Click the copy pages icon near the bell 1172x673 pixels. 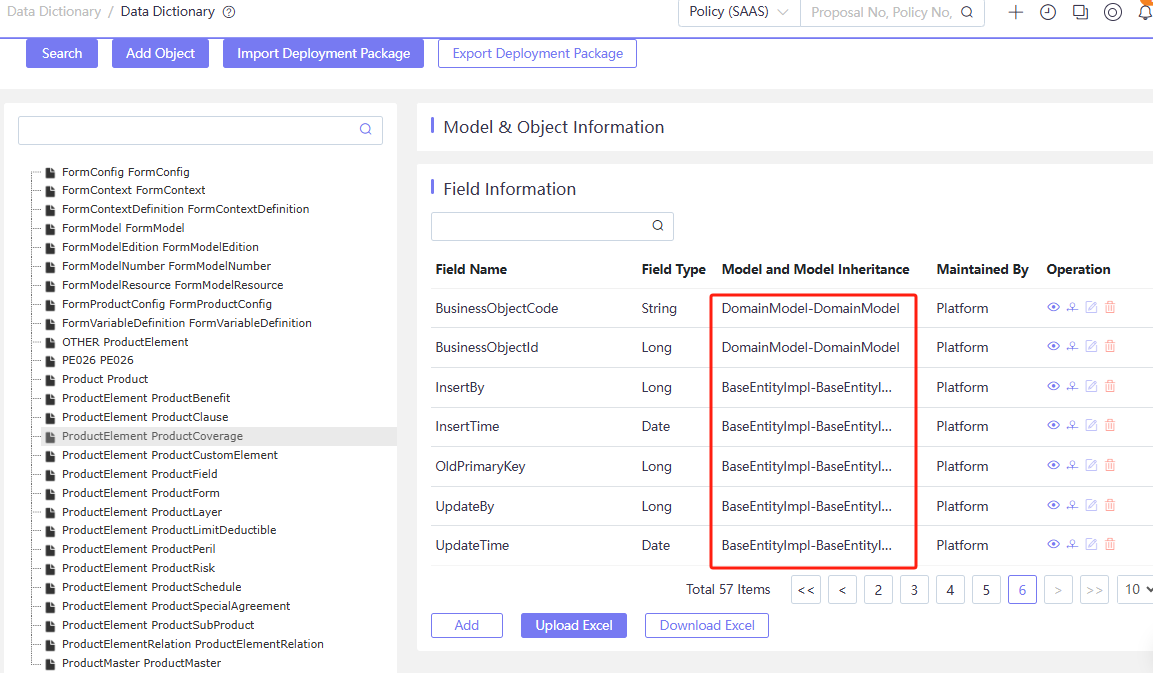click(1080, 12)
